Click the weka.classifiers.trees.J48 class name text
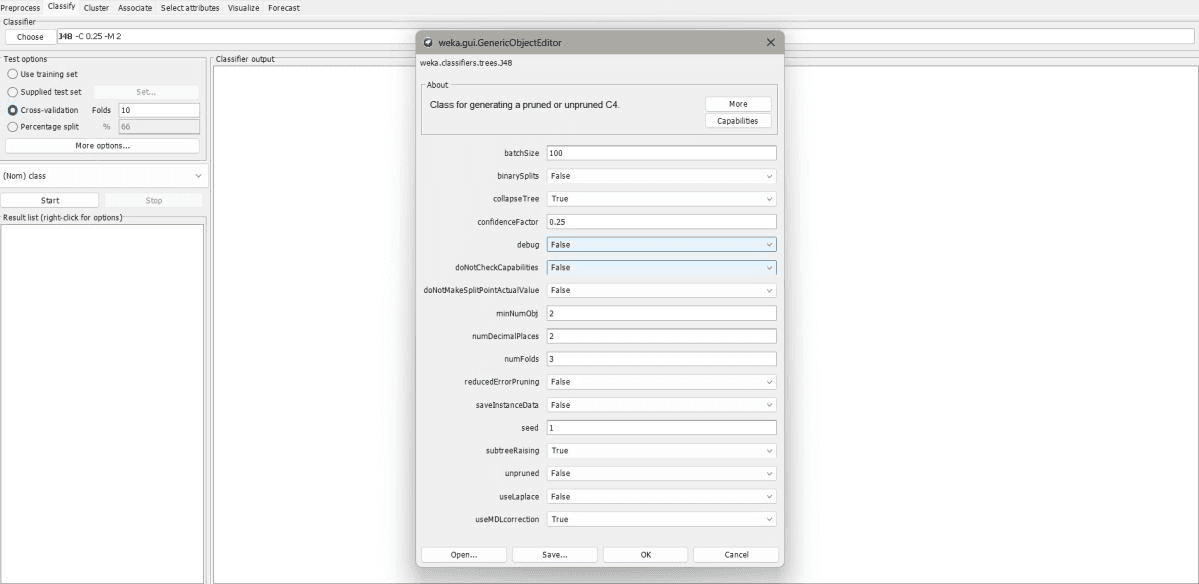This screenshot has height=584, width=1199. 466,63
